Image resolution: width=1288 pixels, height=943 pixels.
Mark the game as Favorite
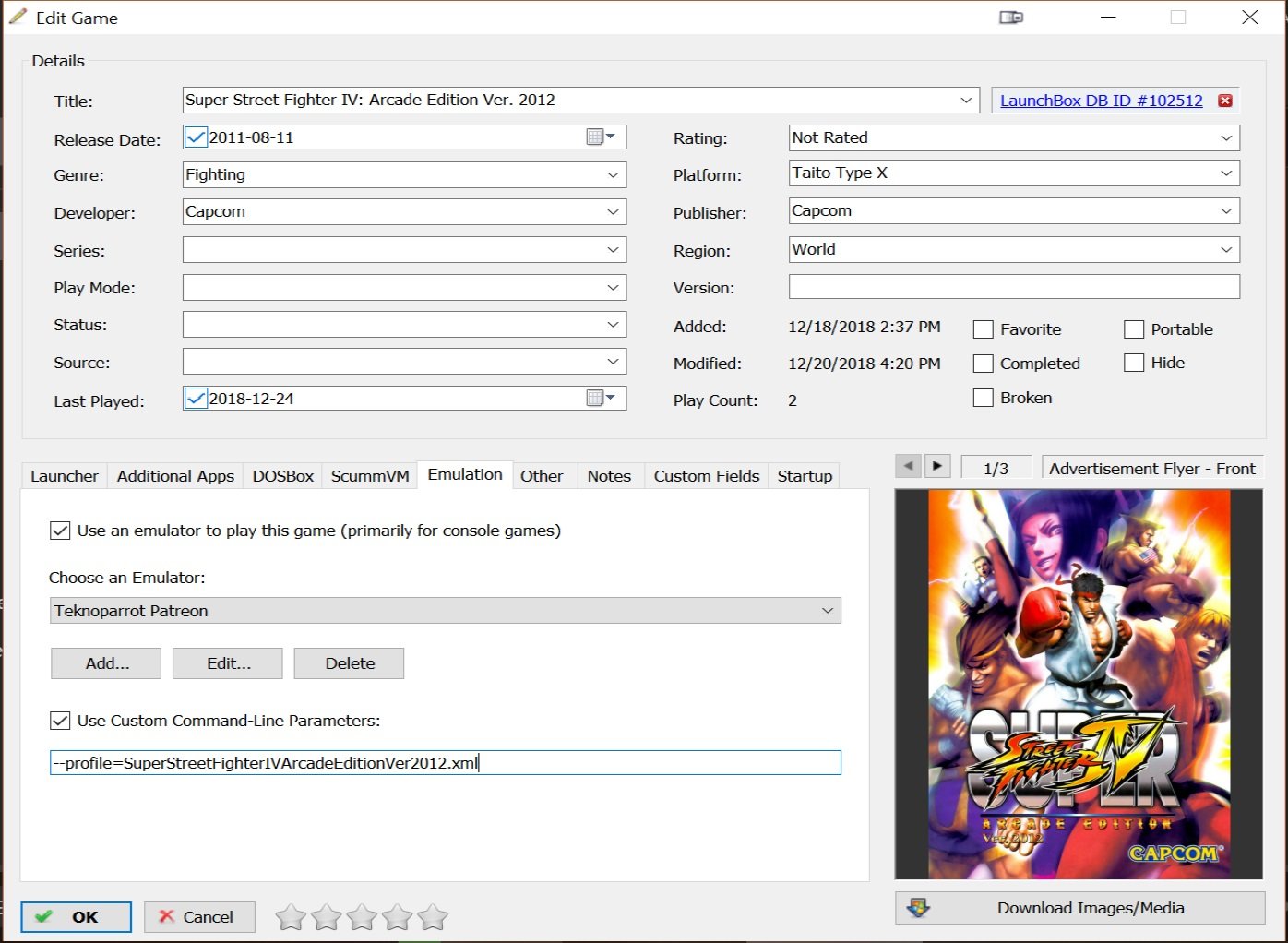pos(984,329)
